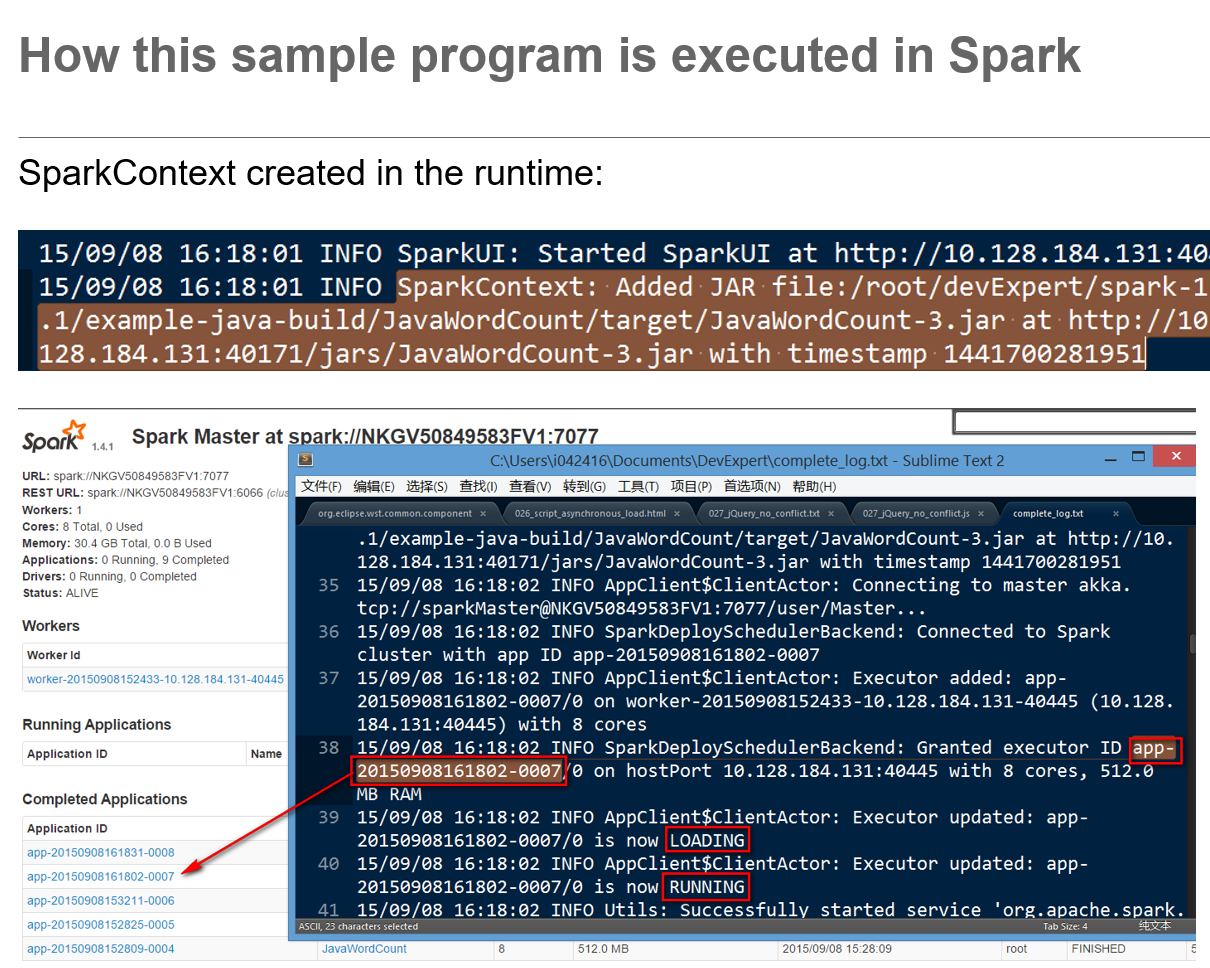The height and width of the screenshot is (968, 1210).
Task: Open the 帮助(H) menu
Action: 814,486
